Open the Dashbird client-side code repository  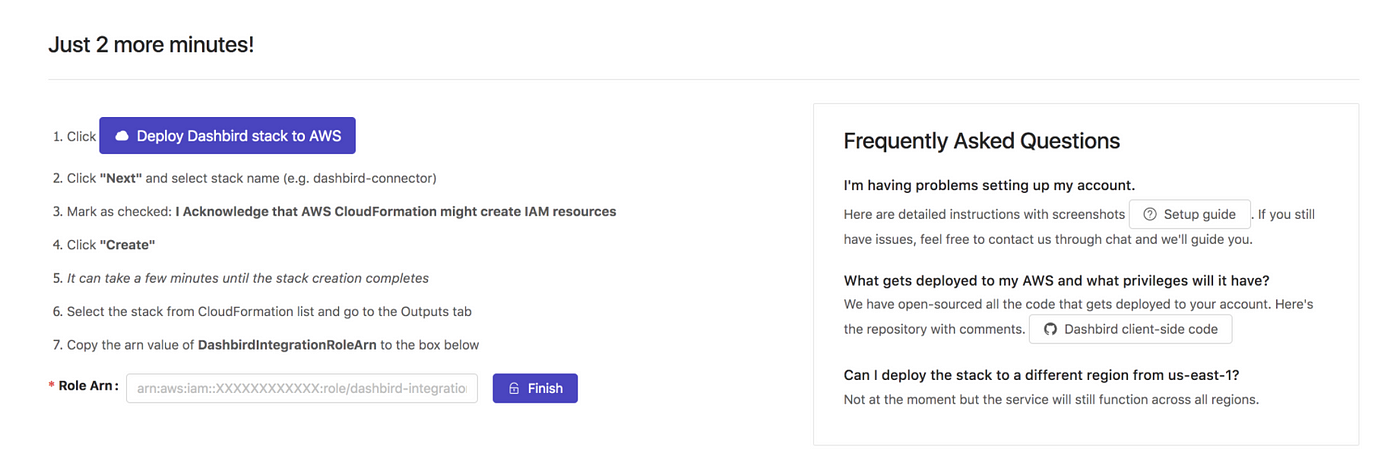click(x=1130, y=329)
